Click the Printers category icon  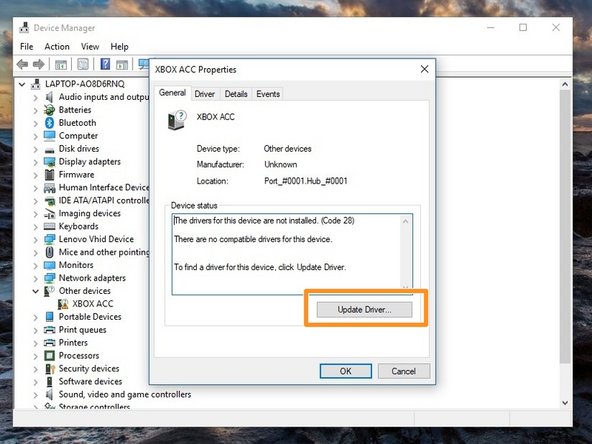point(49,343)
